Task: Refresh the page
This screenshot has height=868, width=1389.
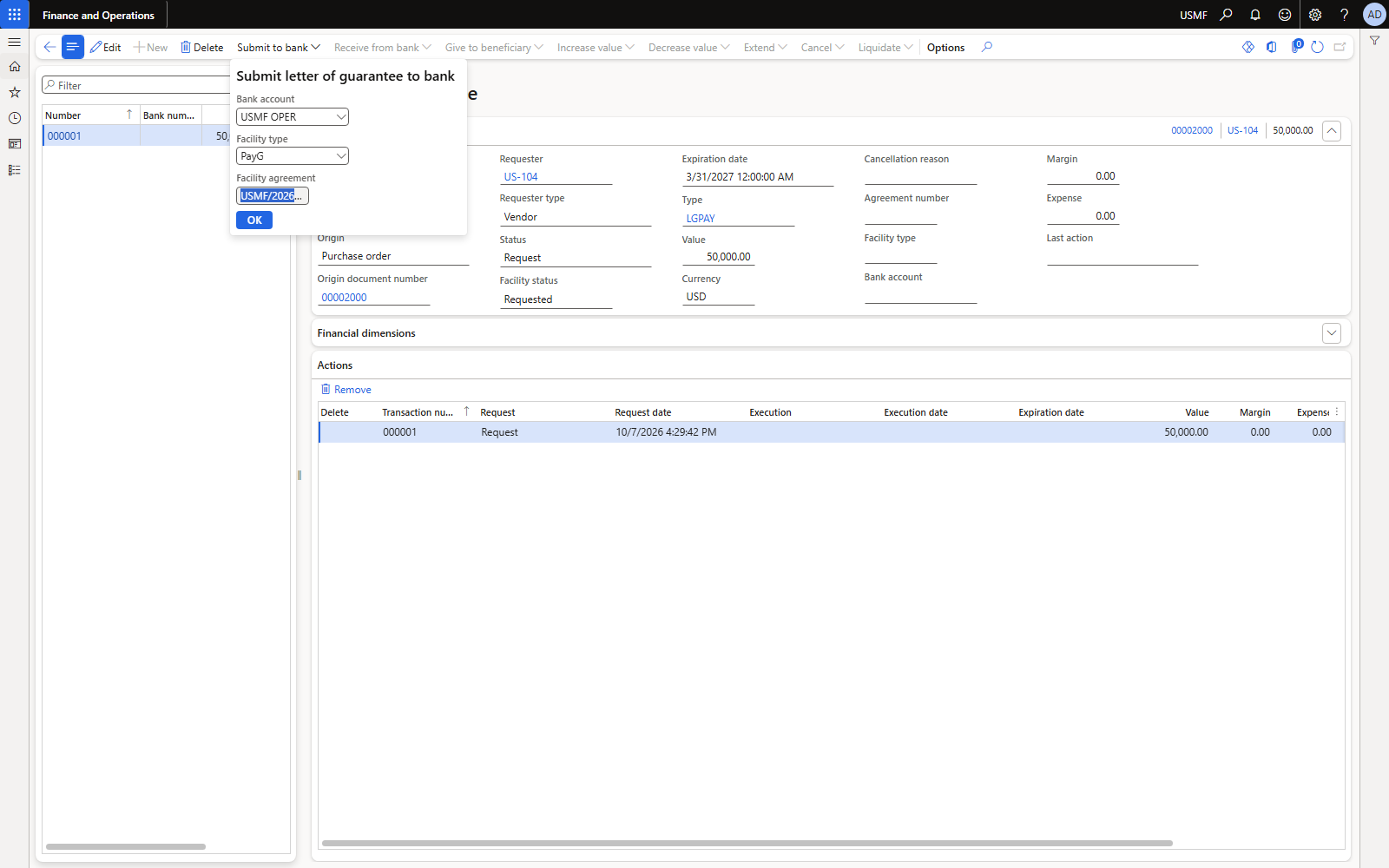Action: point(1317,47)
